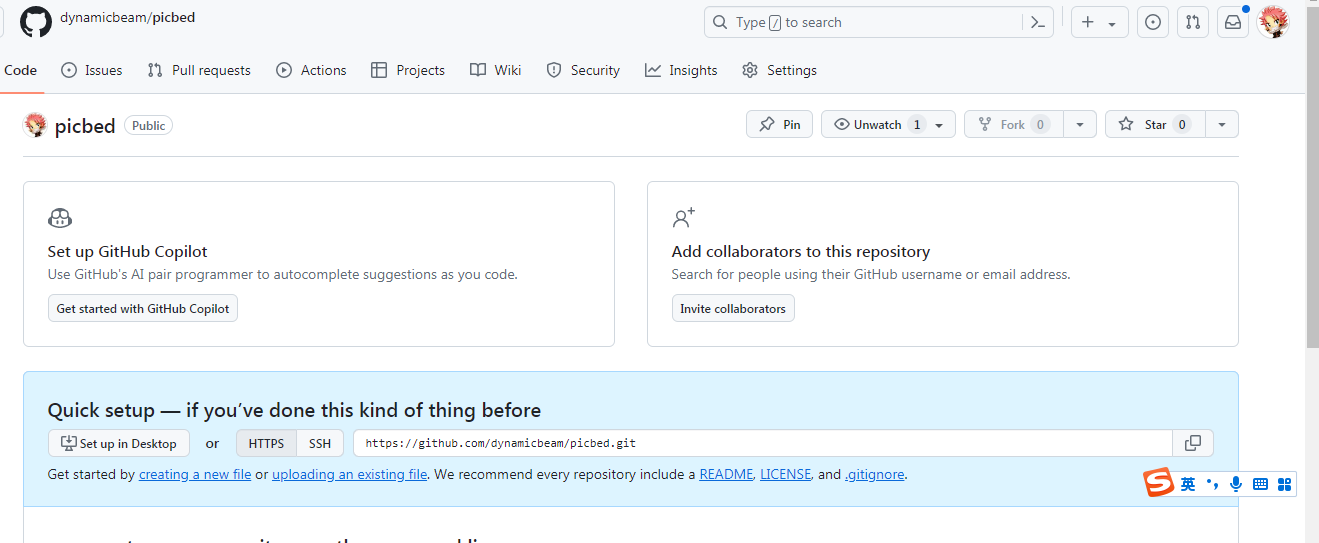Open the issues icon in top header

pyautogui.click(x=1153, y=22)
